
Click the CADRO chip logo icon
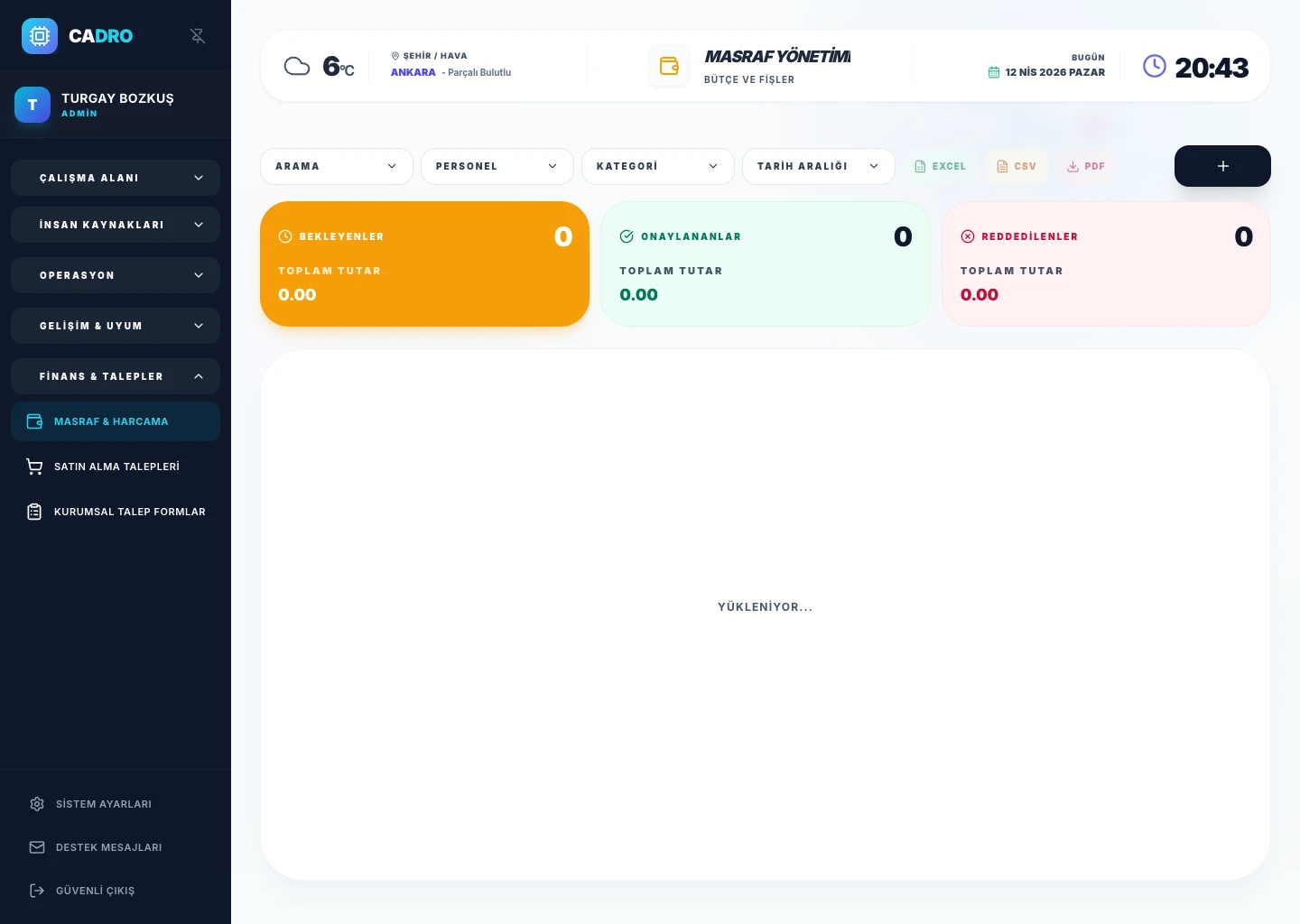click(40, 36)
